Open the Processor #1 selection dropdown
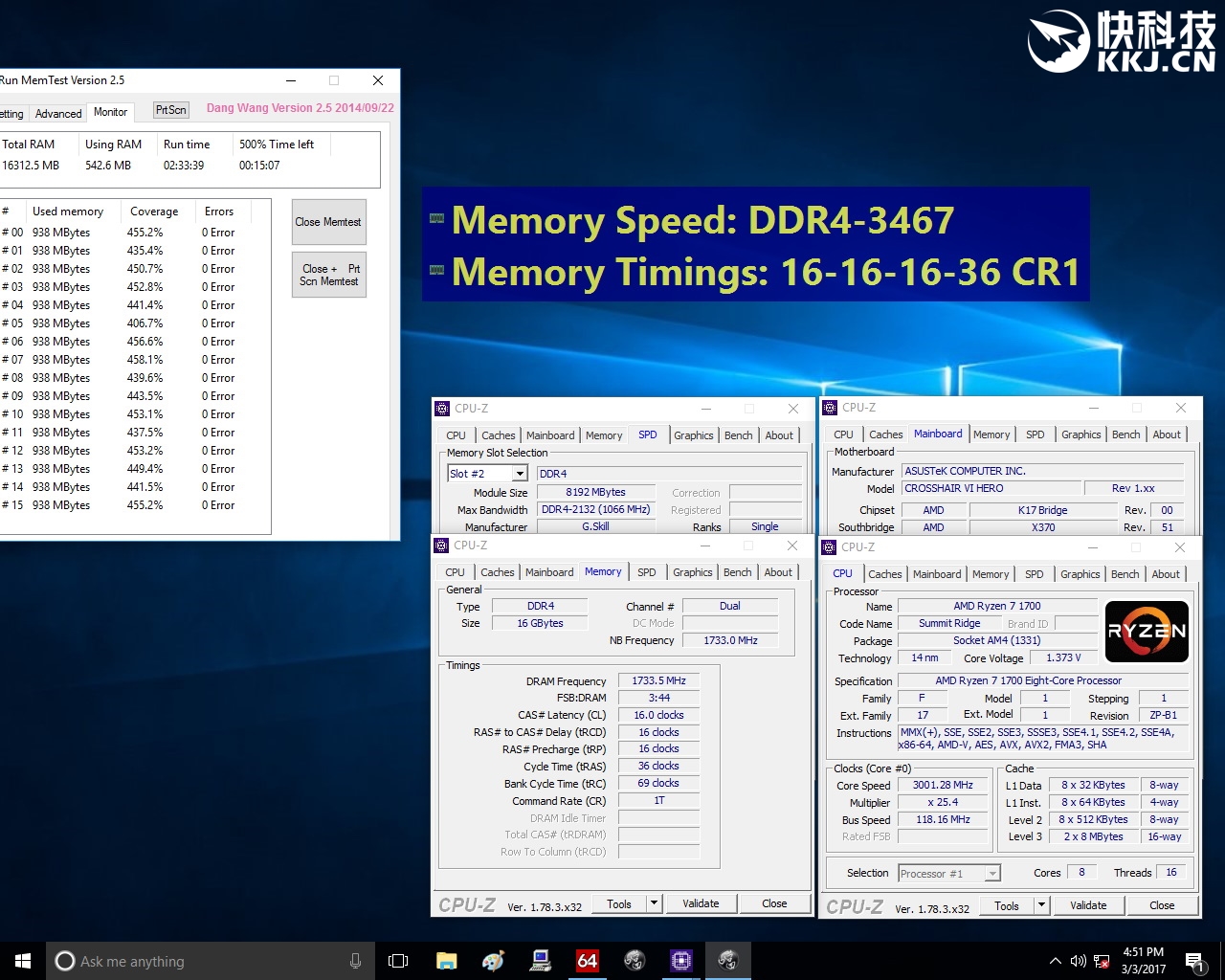 [992, 873]
